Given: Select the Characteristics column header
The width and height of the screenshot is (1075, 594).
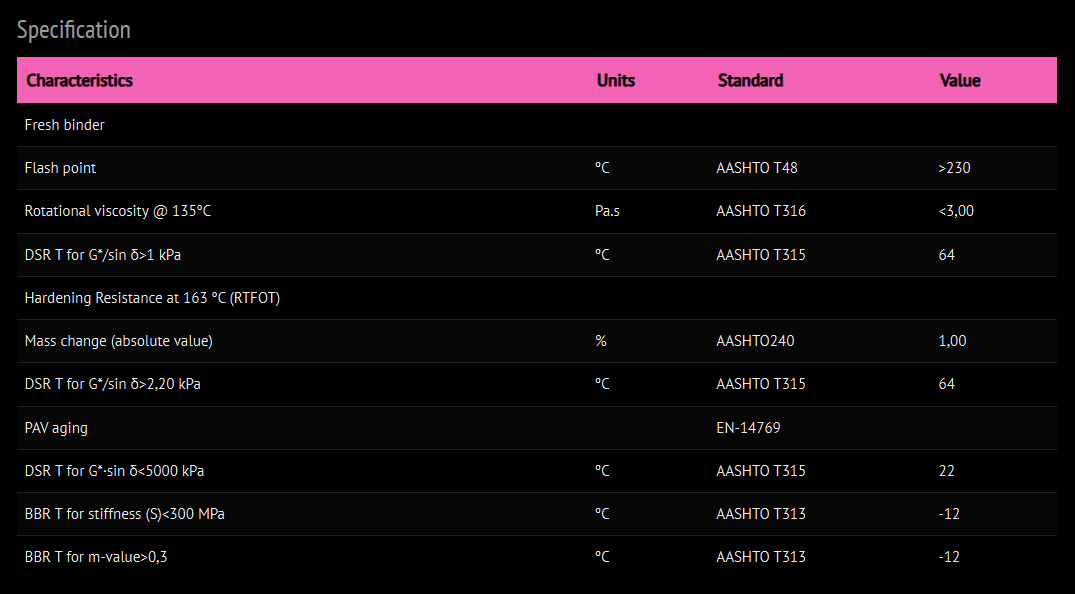Looking at the screenshot, I should pos(79,80).
